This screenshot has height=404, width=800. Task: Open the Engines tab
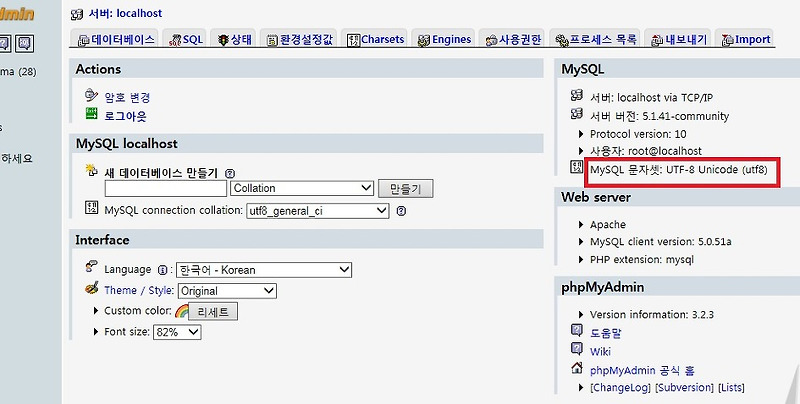coord(444,39)
